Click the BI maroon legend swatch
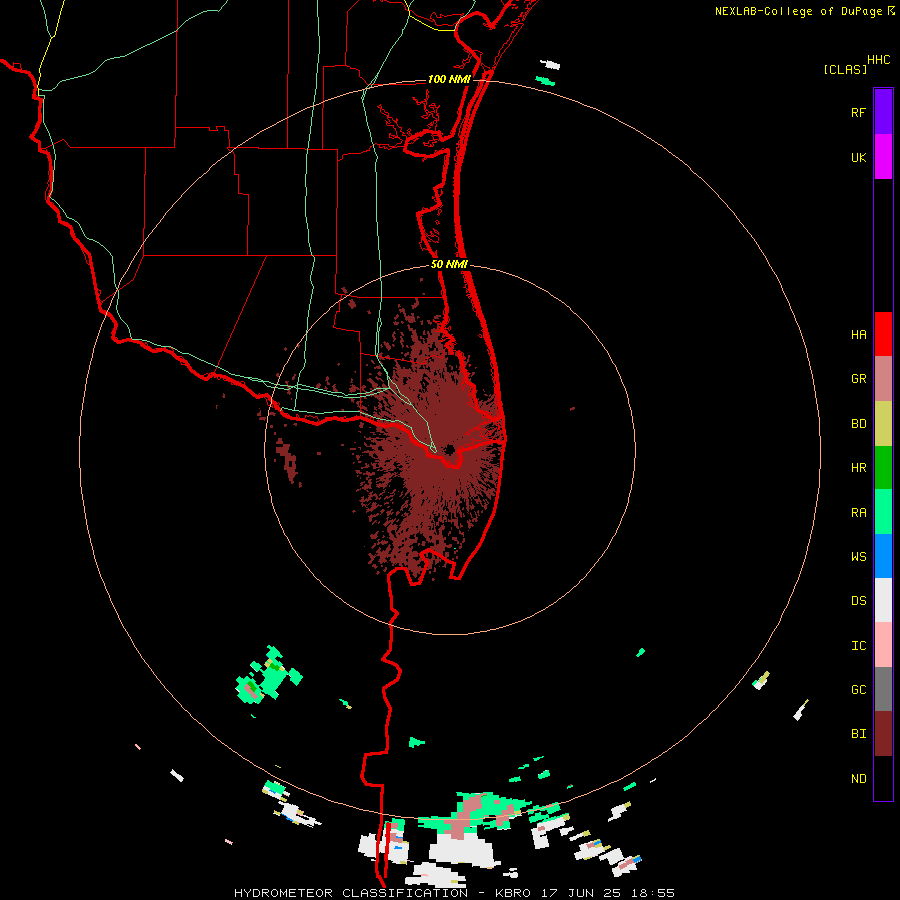Screen dimensions: 900x900 click(x=883, y=734)
